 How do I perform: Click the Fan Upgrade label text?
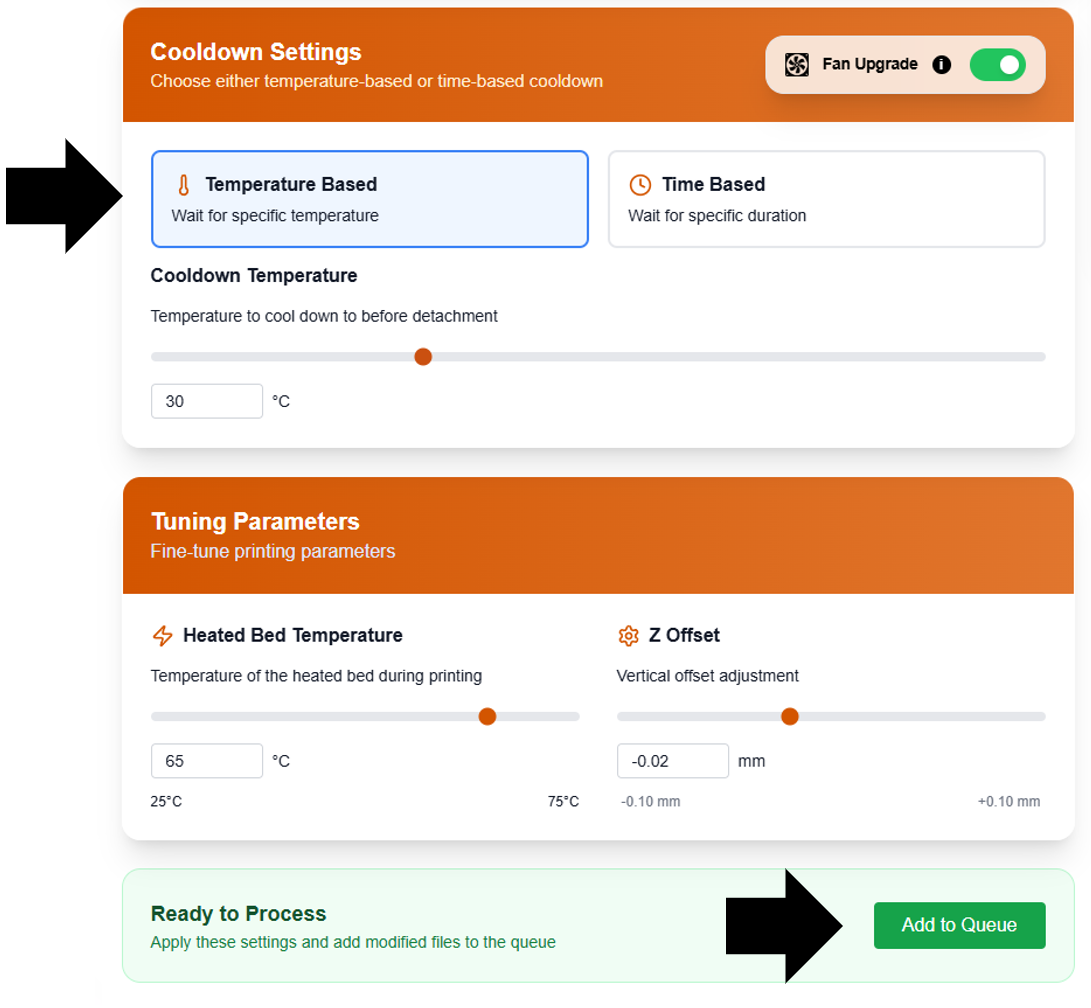click(869, 64)
